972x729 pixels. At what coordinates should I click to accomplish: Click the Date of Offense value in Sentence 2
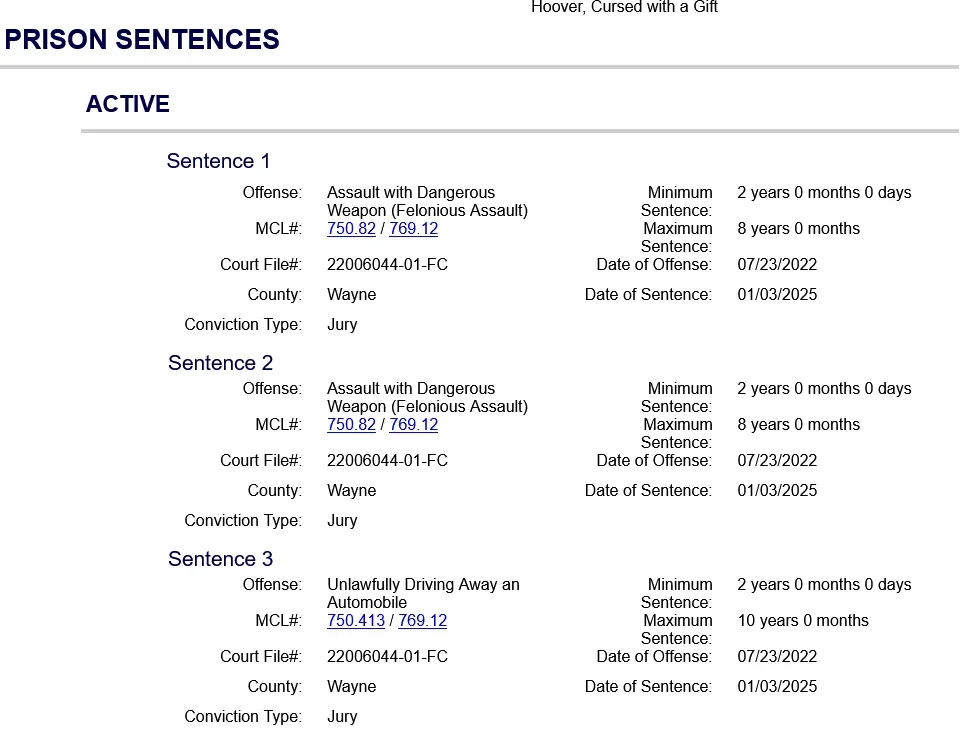click(777, 461)
